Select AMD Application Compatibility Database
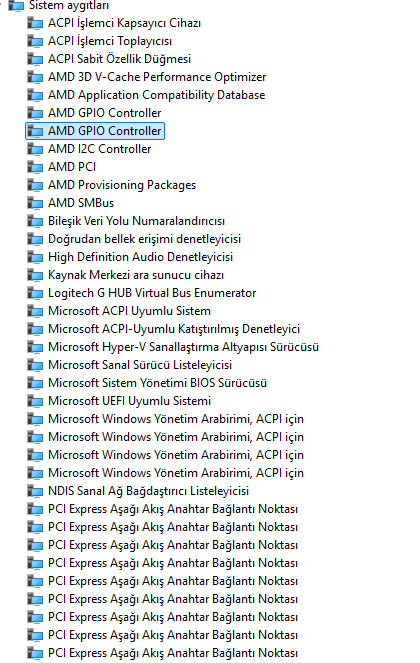This screenshot has height=663, width=420. (x=156, y=95)
